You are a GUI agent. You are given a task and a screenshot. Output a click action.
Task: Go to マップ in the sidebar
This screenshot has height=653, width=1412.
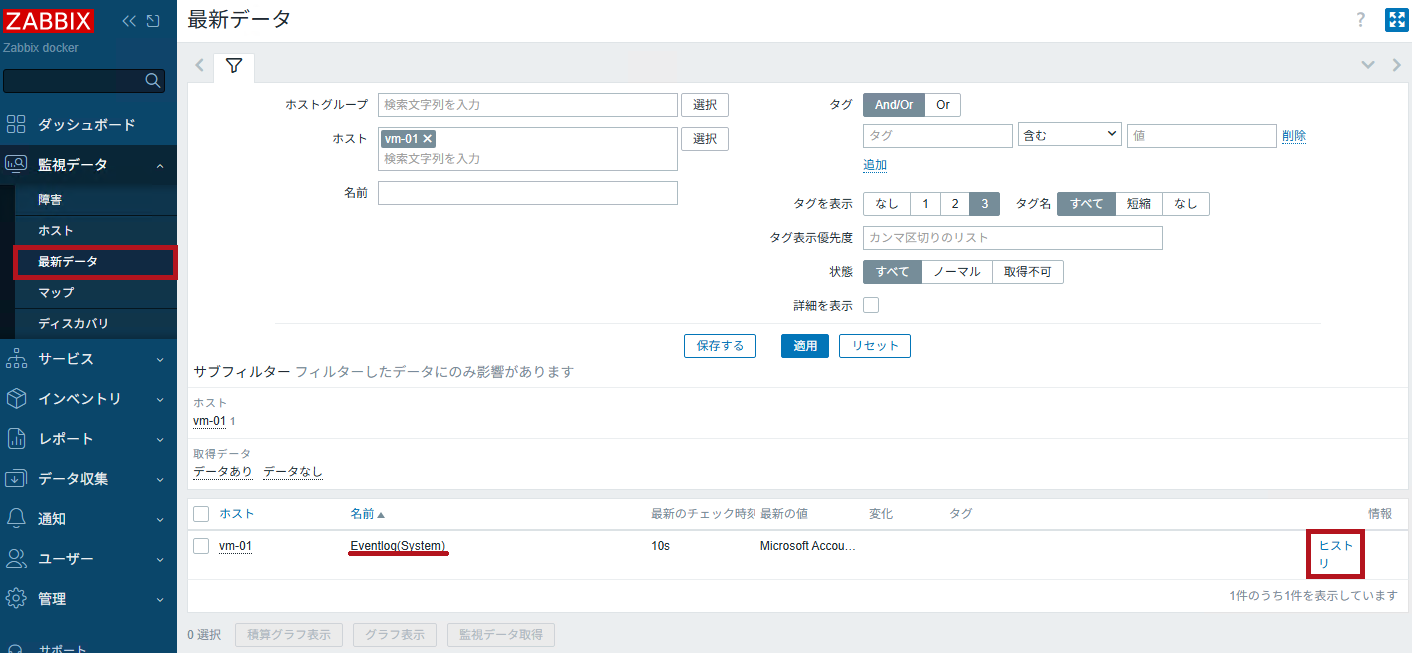[56, 293]
